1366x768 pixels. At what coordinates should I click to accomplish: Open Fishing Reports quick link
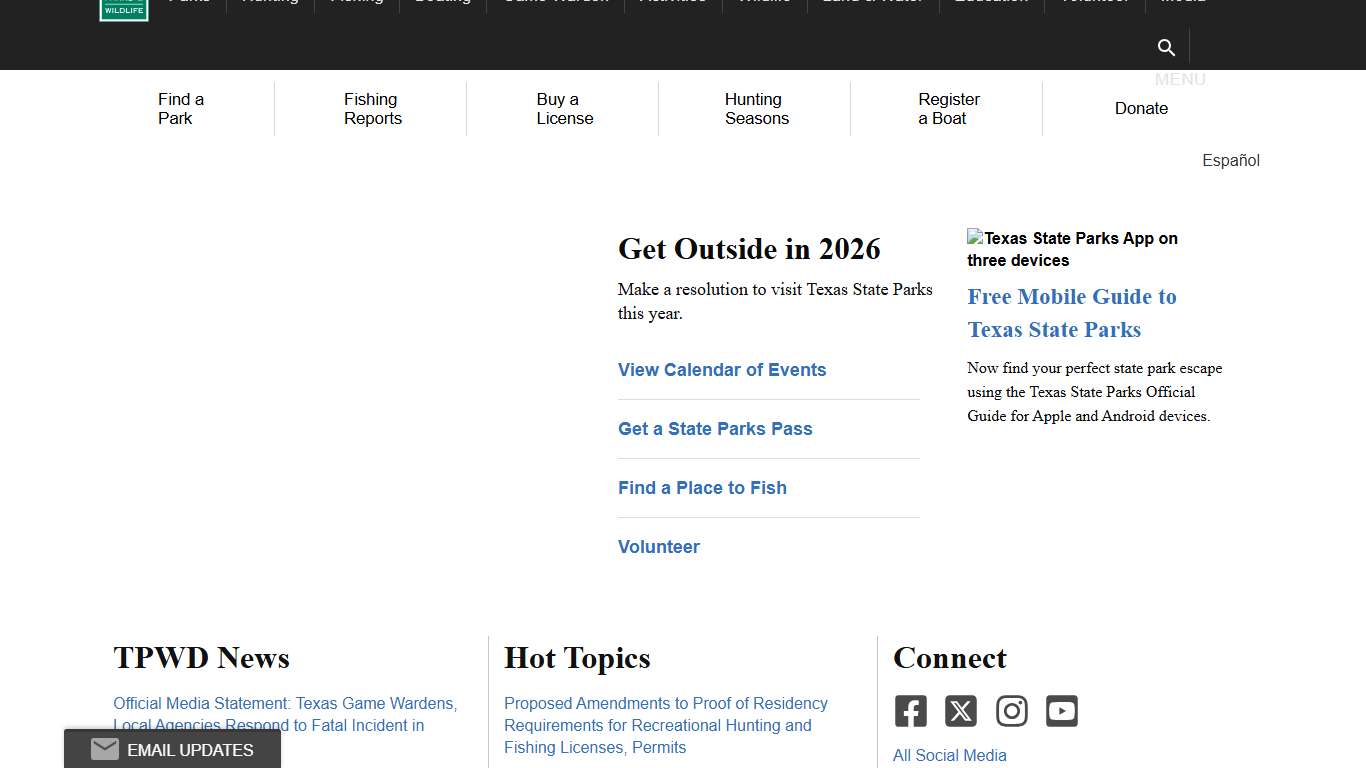tap(372, 108)
